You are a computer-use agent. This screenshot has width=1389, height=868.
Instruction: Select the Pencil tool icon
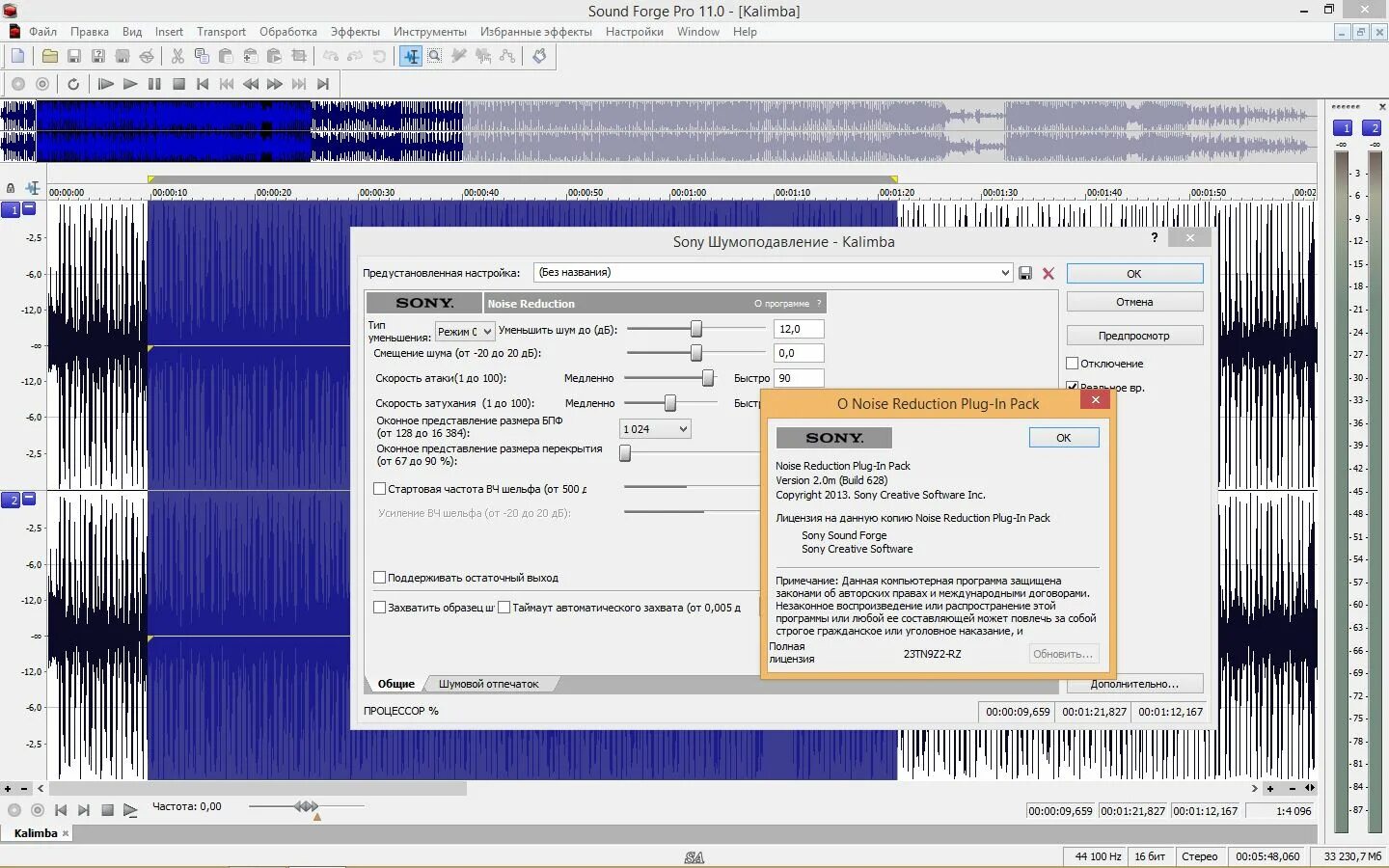(459, 56)
